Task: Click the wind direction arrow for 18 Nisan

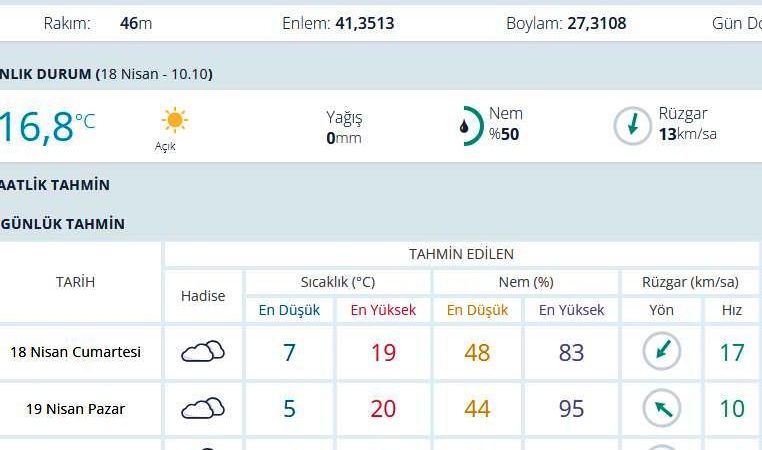Action: (x=661, y=352)
